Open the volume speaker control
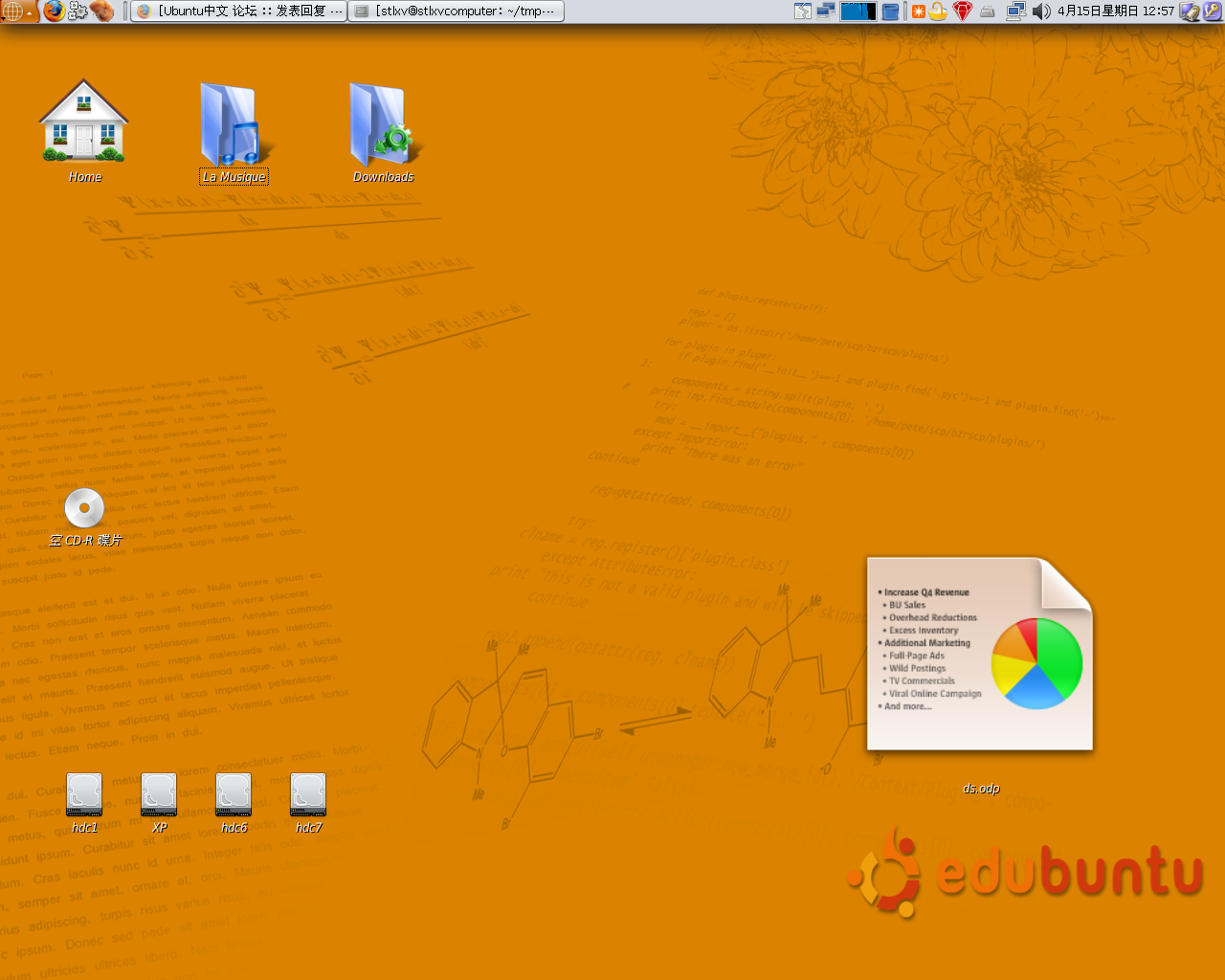 (1041, 11)
